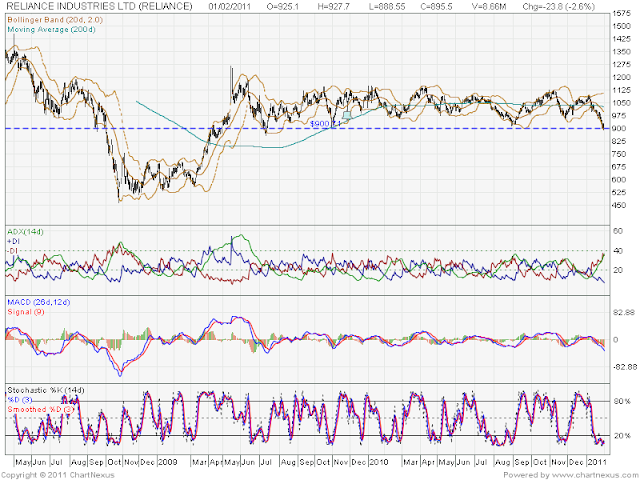Select the Signal (9) legend label
The width and height of the screenshot is (640, 480).
pos(26,312)
